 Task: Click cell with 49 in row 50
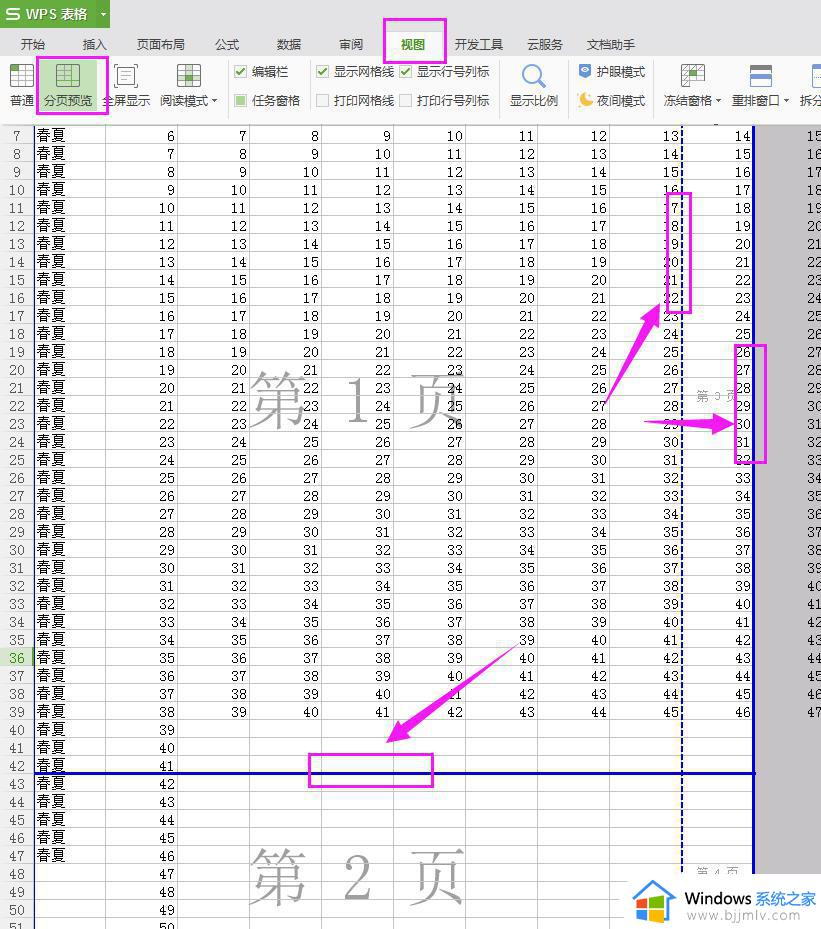click(142, 910)
